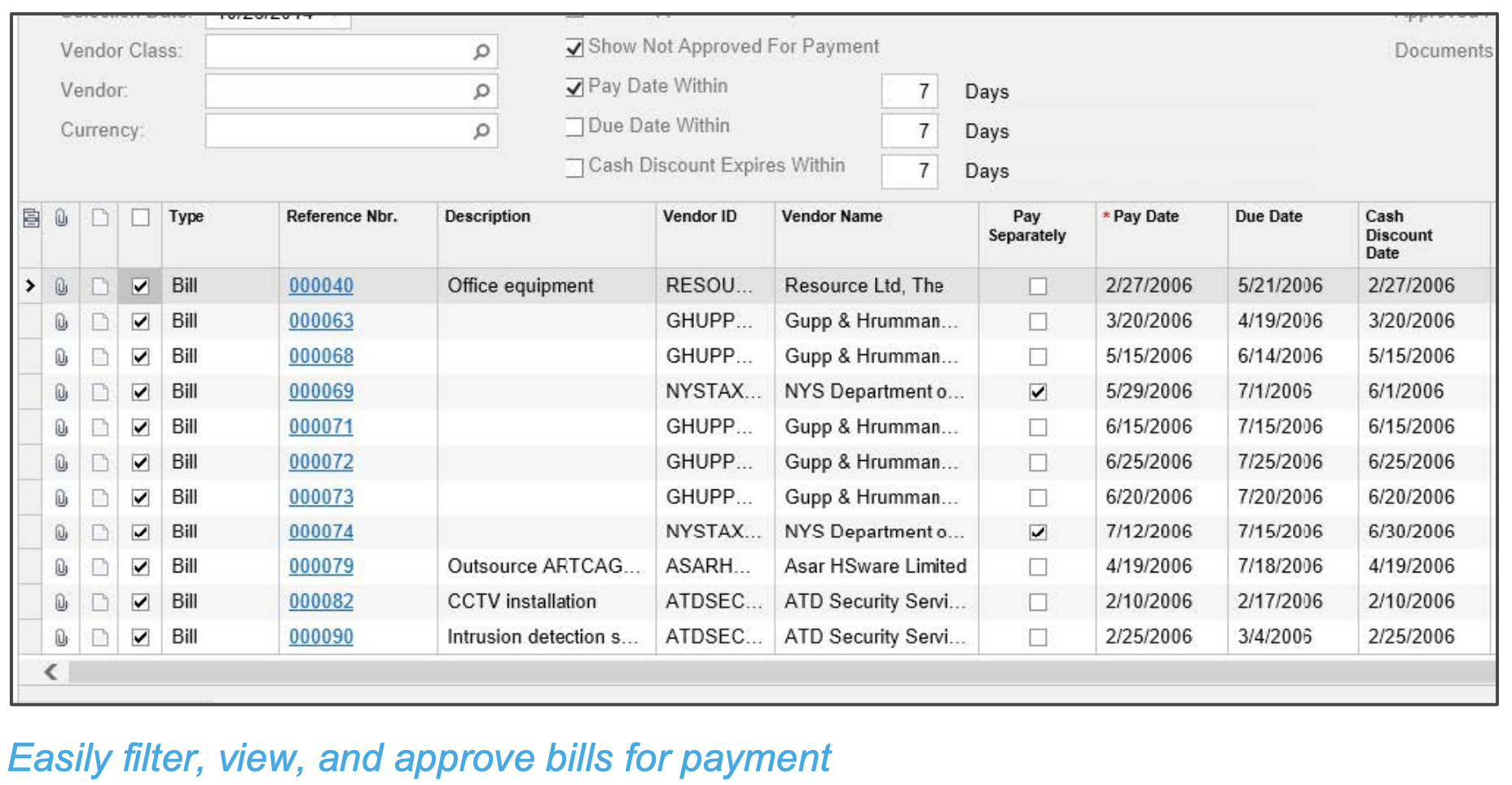Open bill reference link 000074
The height and width of the screenshot is (785, 1512).
(321, 532)
